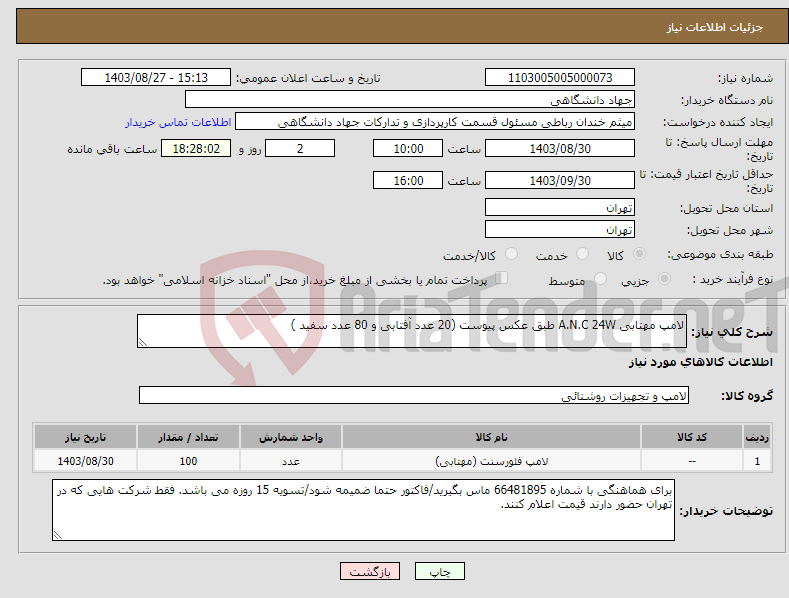Click the deadline time field 10:00
The image size is (789, 598).
(408, 148)
